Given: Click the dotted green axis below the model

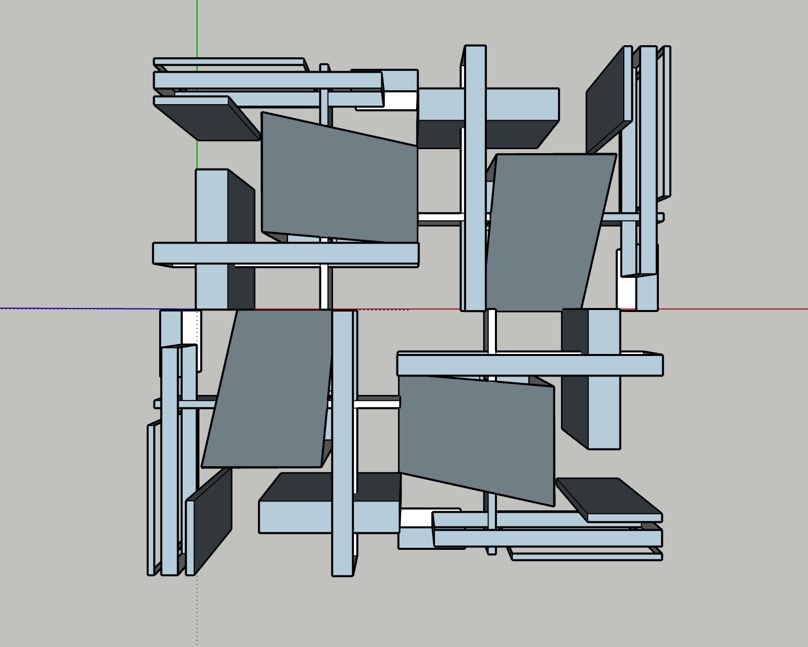Looking at the screenshot, I should click(197, 610).
